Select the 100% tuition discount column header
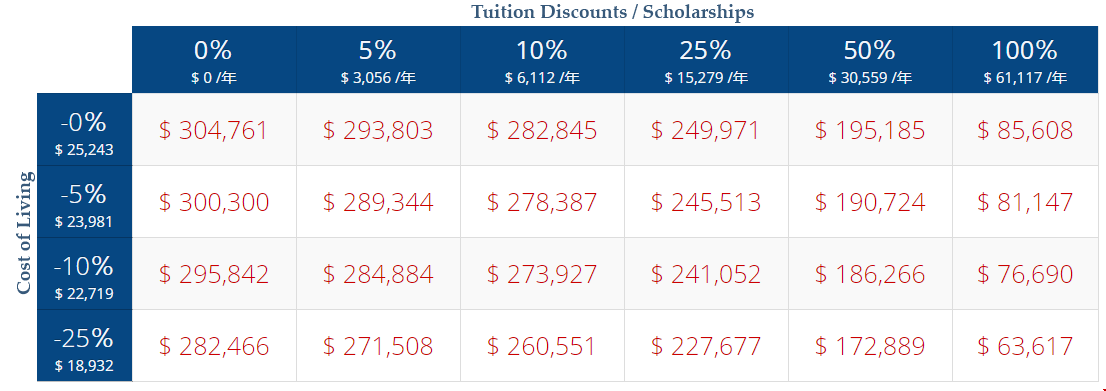The image size is (1106, 391). click(x=1025, y=60)
